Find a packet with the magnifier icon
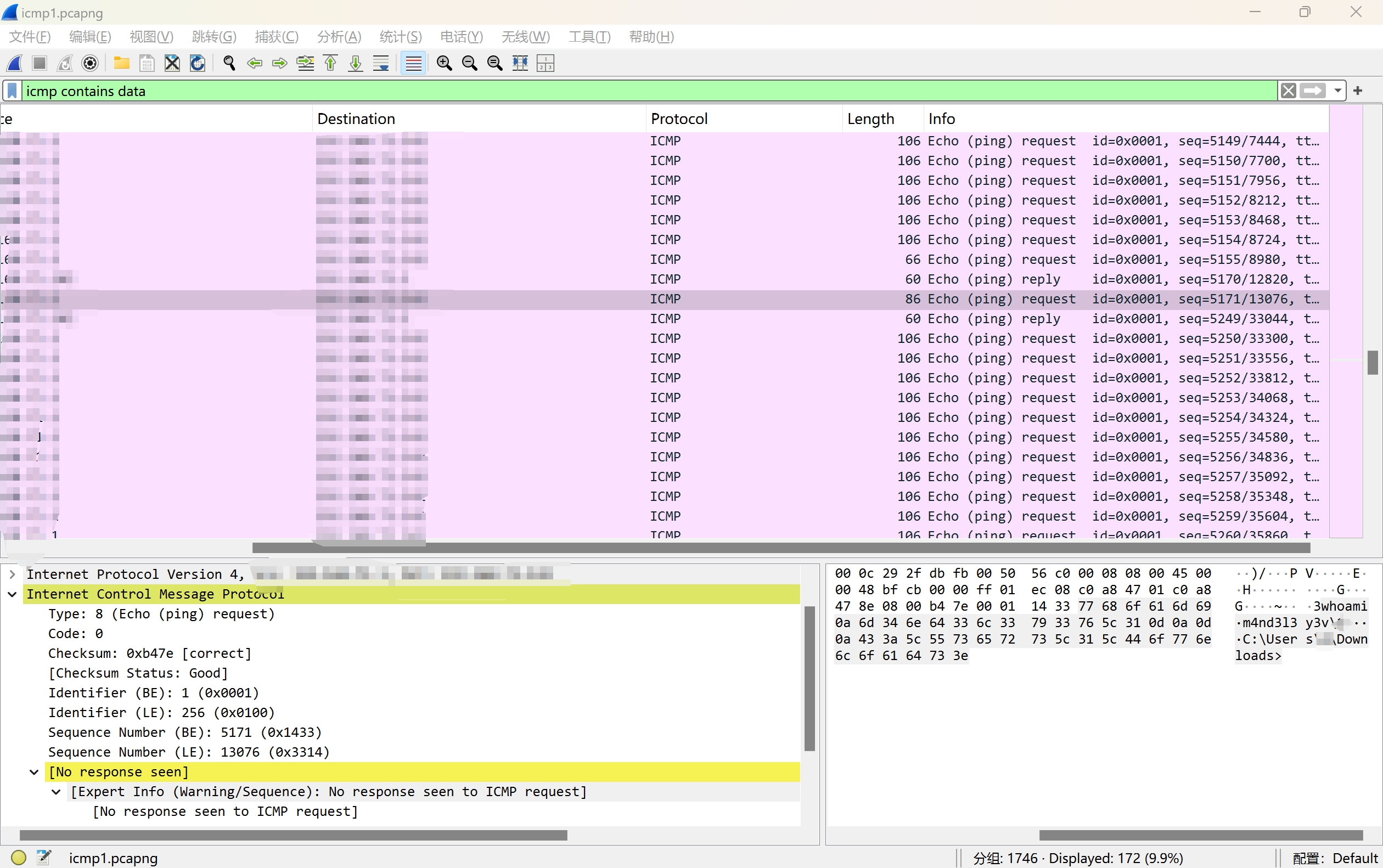This screenshot has height=868, width=1383. 229,63
